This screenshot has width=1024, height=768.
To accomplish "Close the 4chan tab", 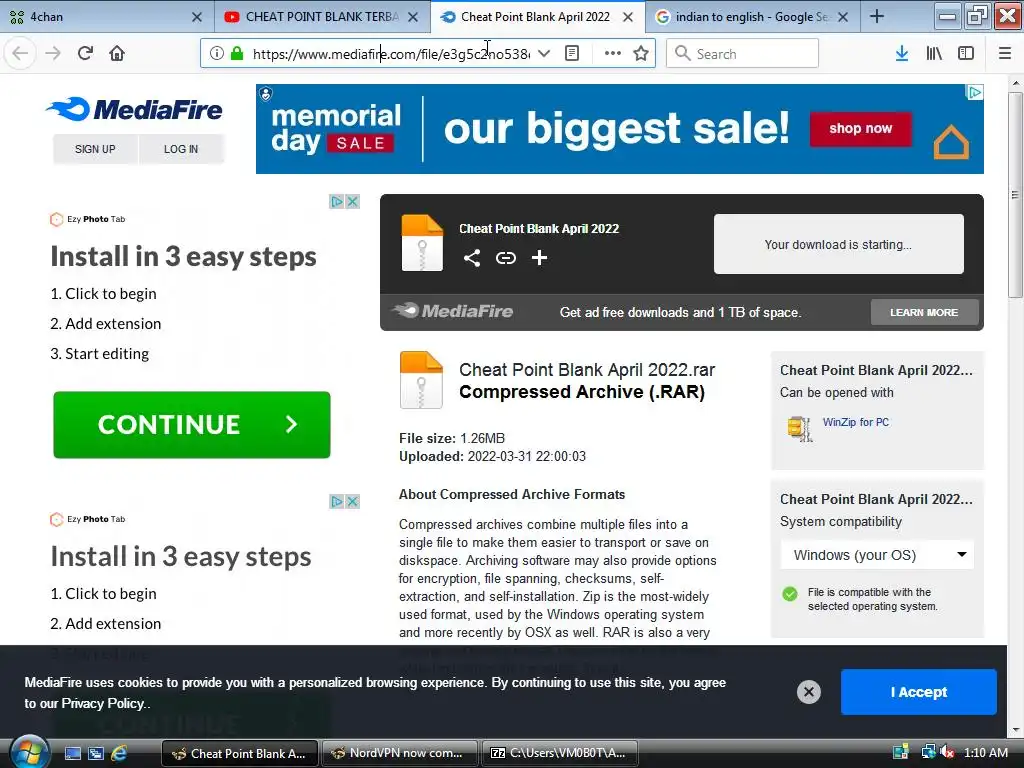I will (197, 17).
